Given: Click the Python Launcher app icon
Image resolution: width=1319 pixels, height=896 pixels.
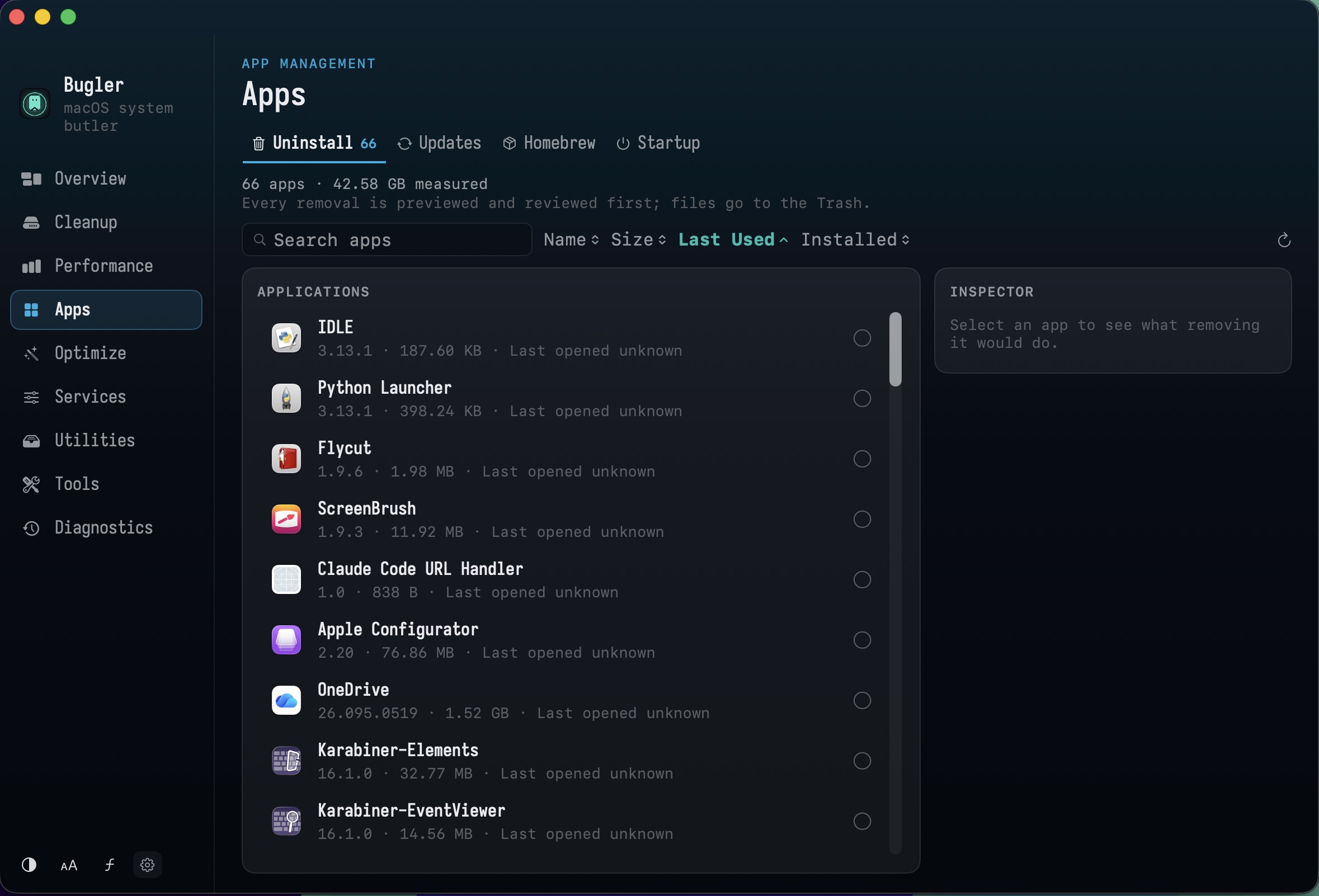Looking at the screenshot, I should (x=286, y=398).
